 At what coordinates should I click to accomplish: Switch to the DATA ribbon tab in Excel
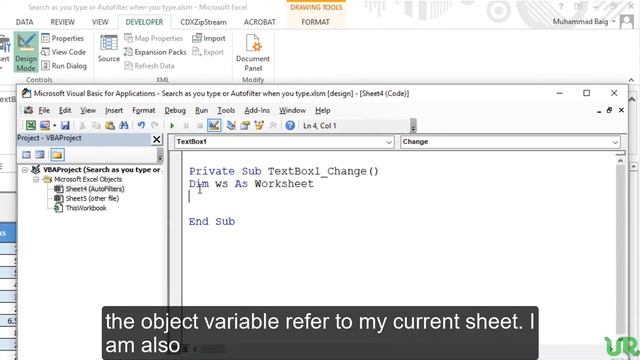coord(24,22)
